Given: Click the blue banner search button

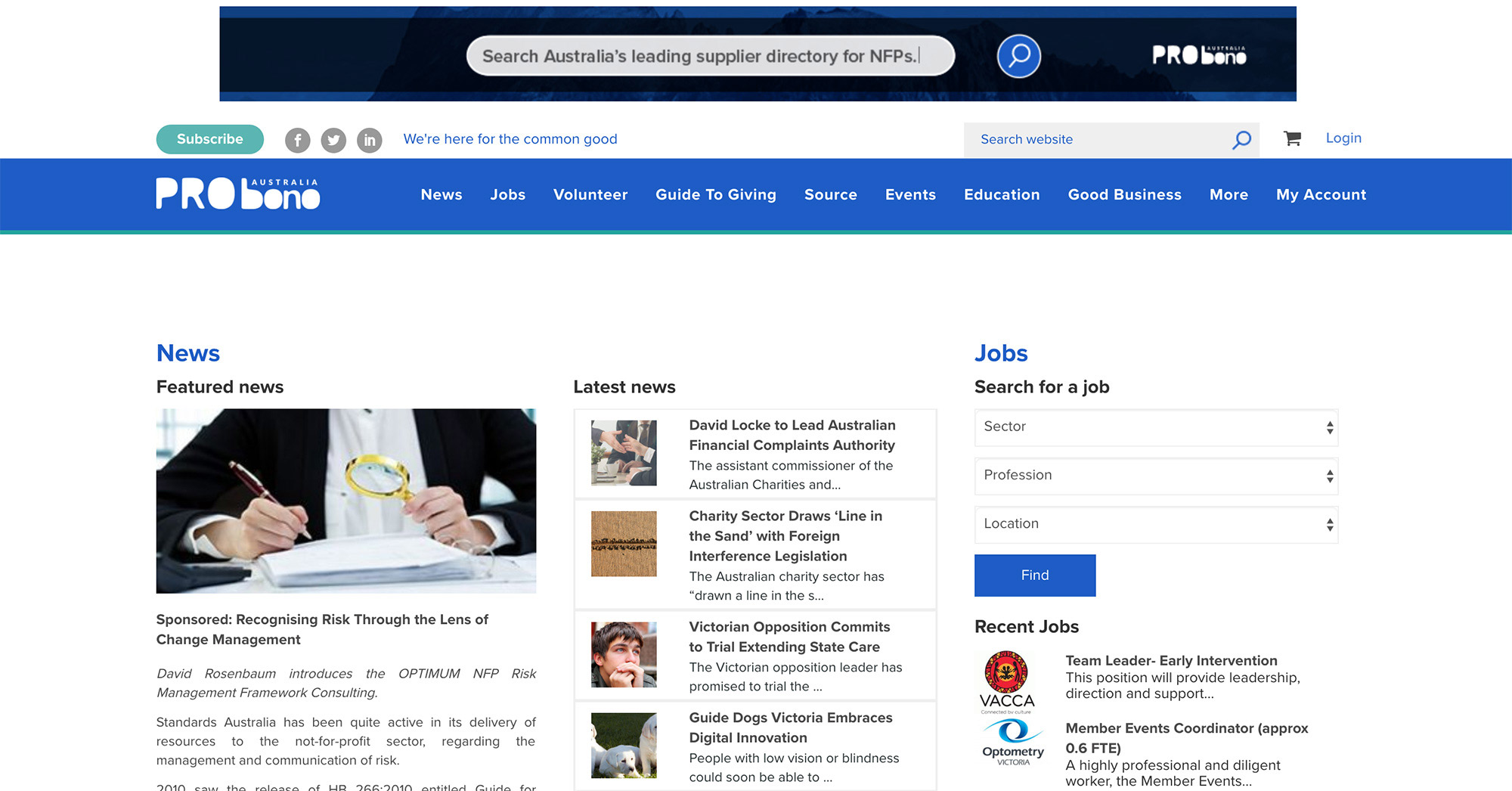Looking at the screenshot, I should pos(1019,56).
